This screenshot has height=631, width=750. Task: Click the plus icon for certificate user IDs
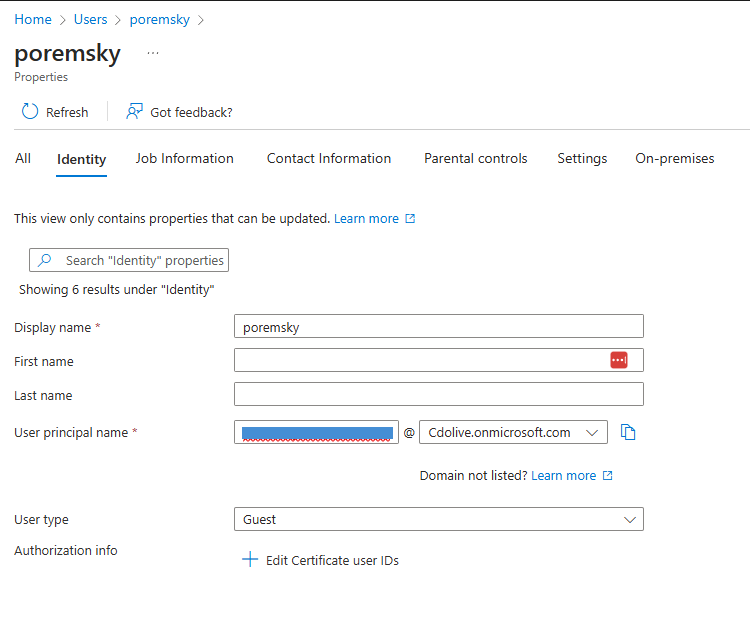pos(250,559)
